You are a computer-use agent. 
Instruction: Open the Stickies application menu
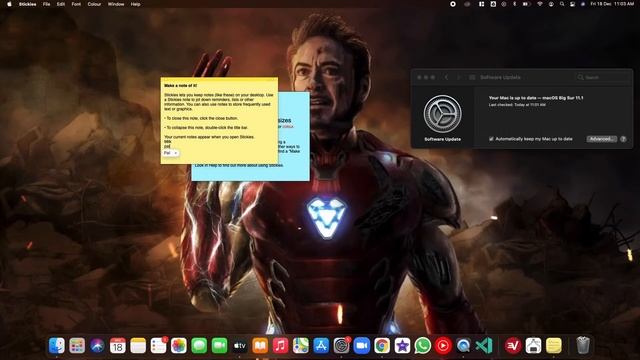(x=27, y=4)
